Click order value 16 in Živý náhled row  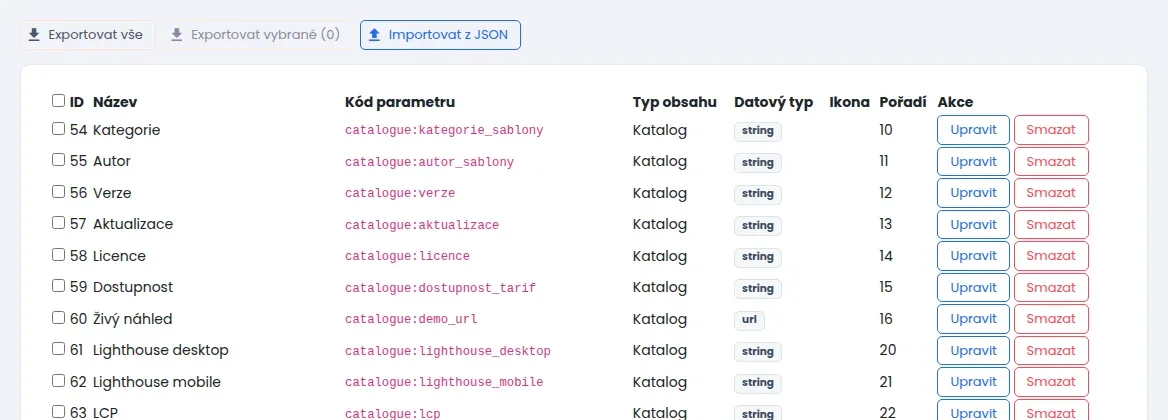click(x=886, y=319)
